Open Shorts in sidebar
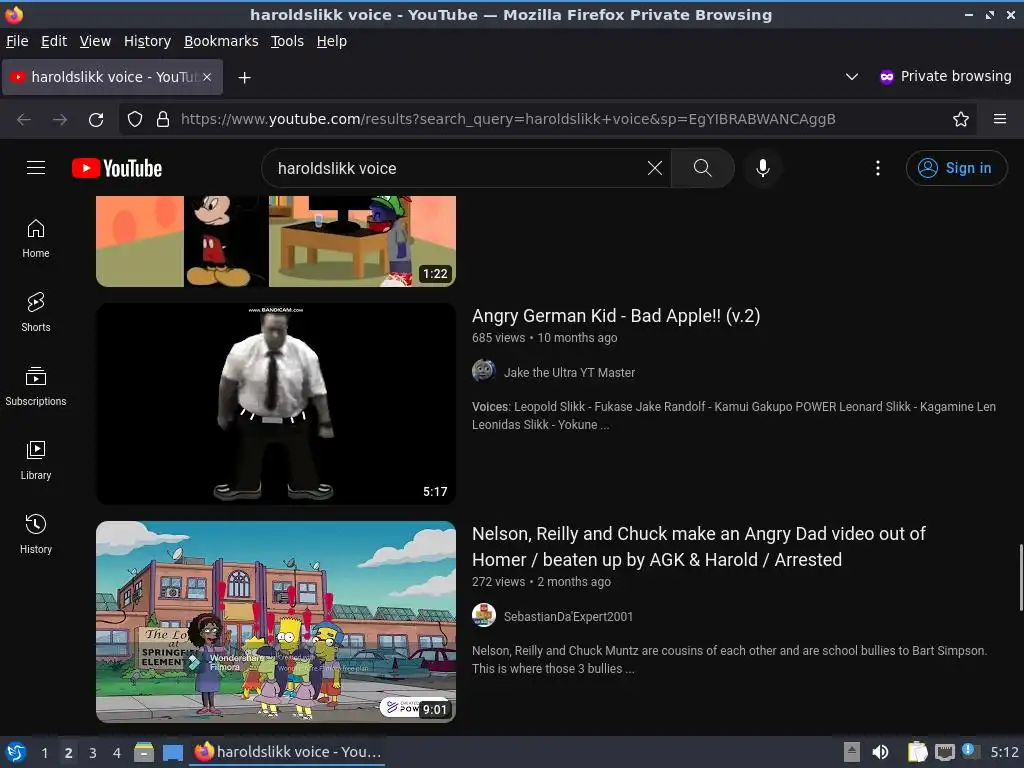Image resolution: width=1024 pixels, height=768 pixels. 35,312
